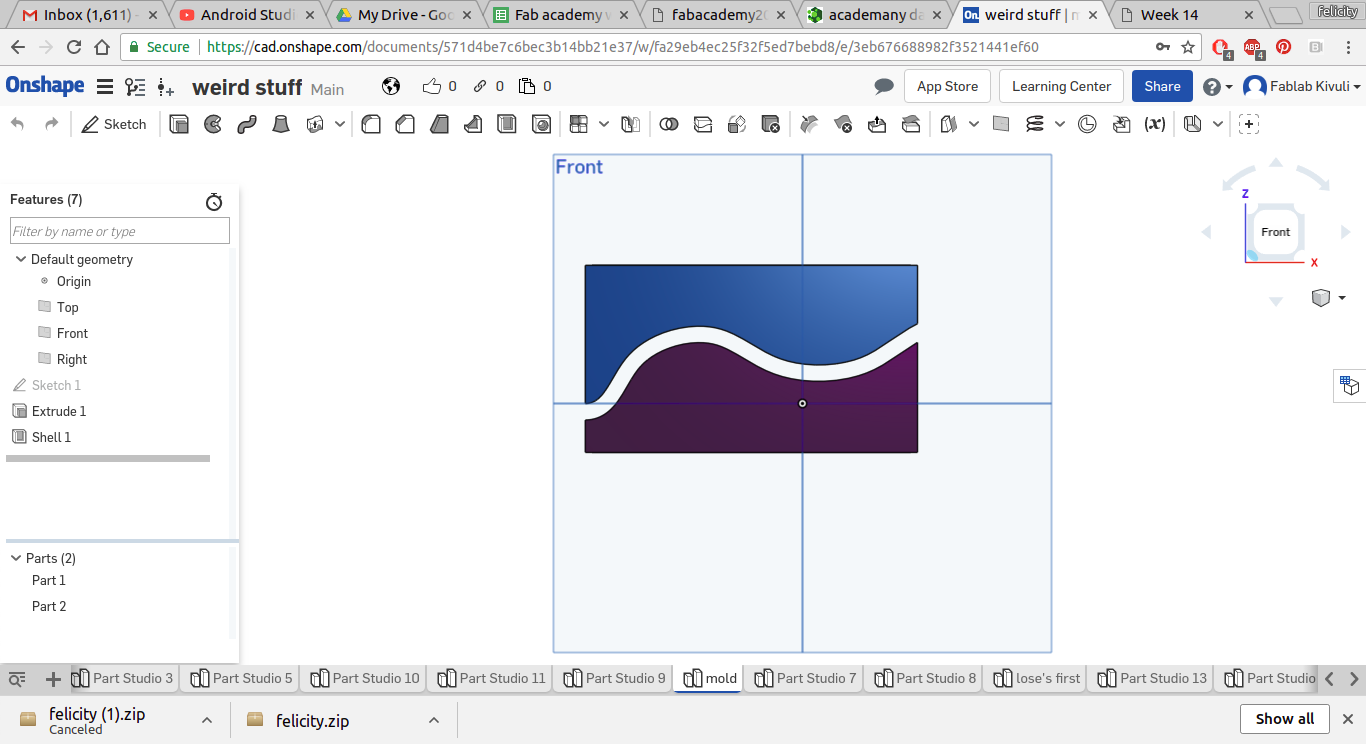
Task: Click the blue Share button
Action: coord(1162,86)
